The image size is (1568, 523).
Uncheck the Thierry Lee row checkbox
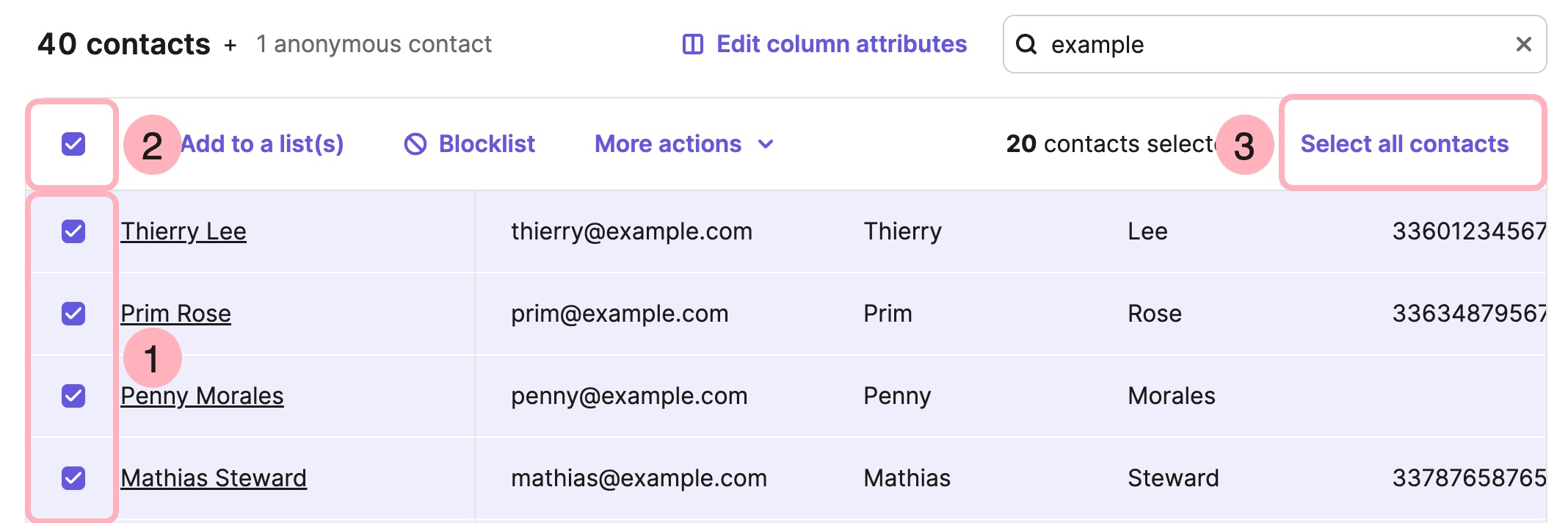point(73,231)
